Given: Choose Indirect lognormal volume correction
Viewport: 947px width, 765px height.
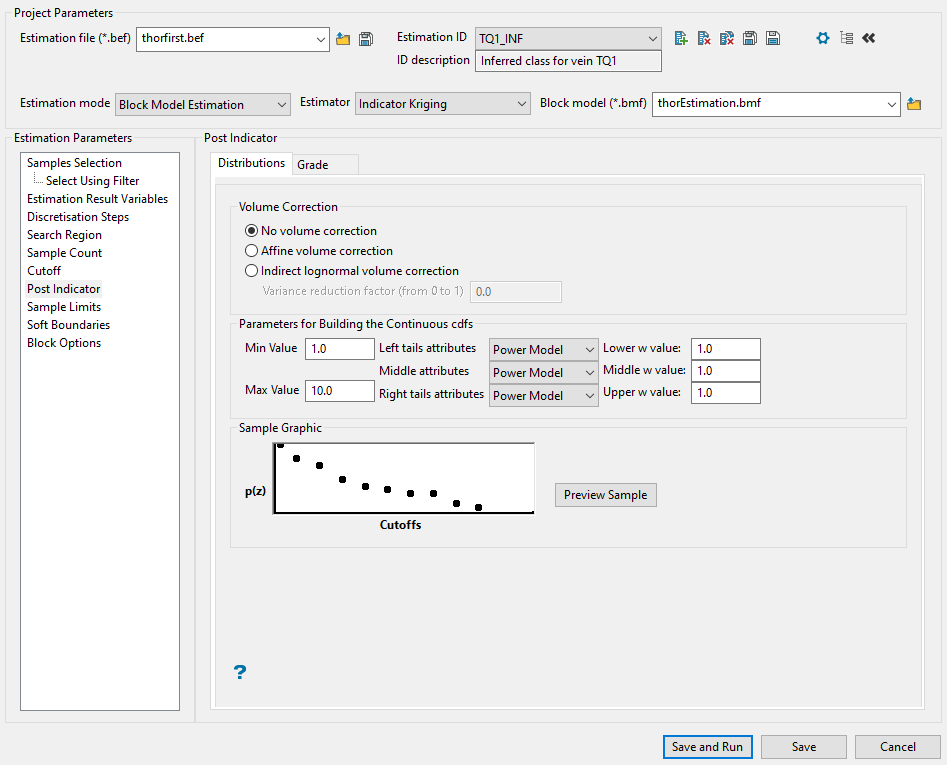Looking at the screenshot, I should [252, 271].
